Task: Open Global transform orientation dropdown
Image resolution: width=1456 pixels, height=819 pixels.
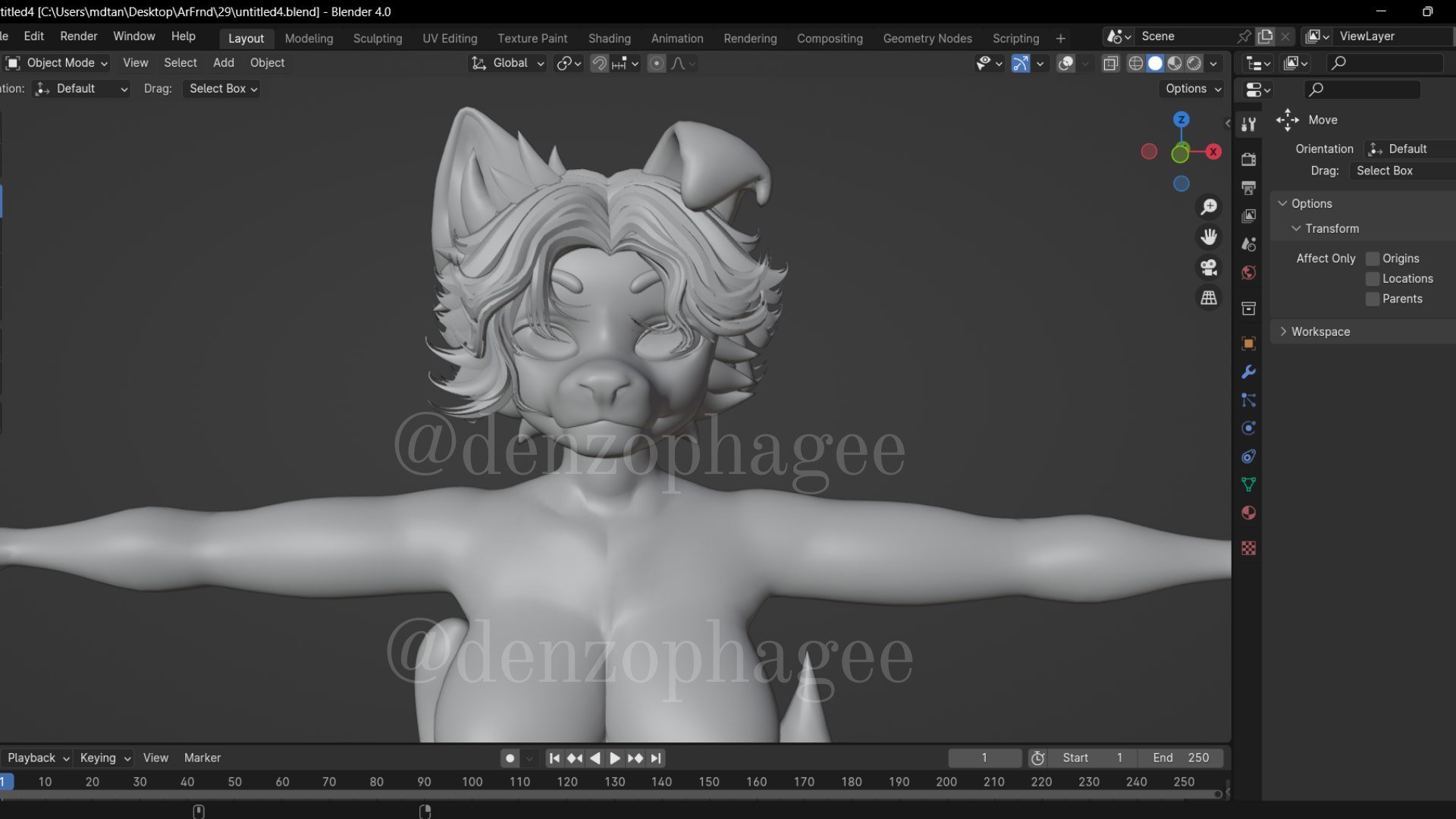Action: coord(508,63)
